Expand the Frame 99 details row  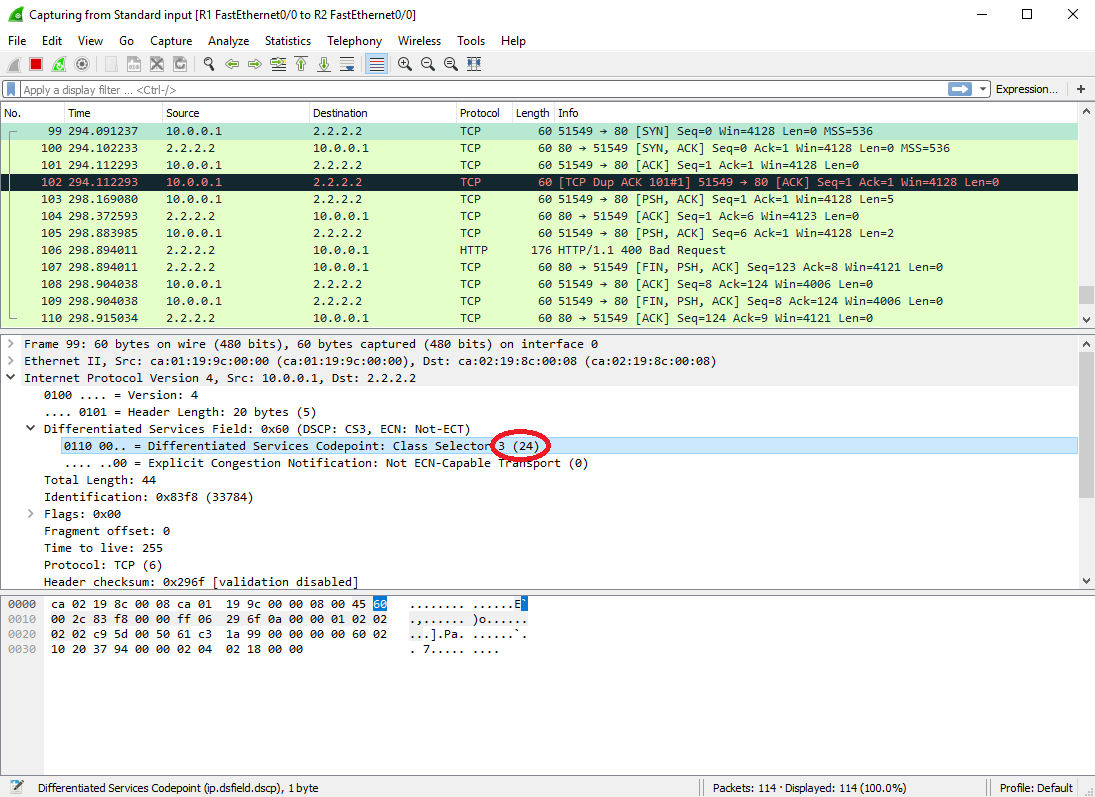click(11, 343)
